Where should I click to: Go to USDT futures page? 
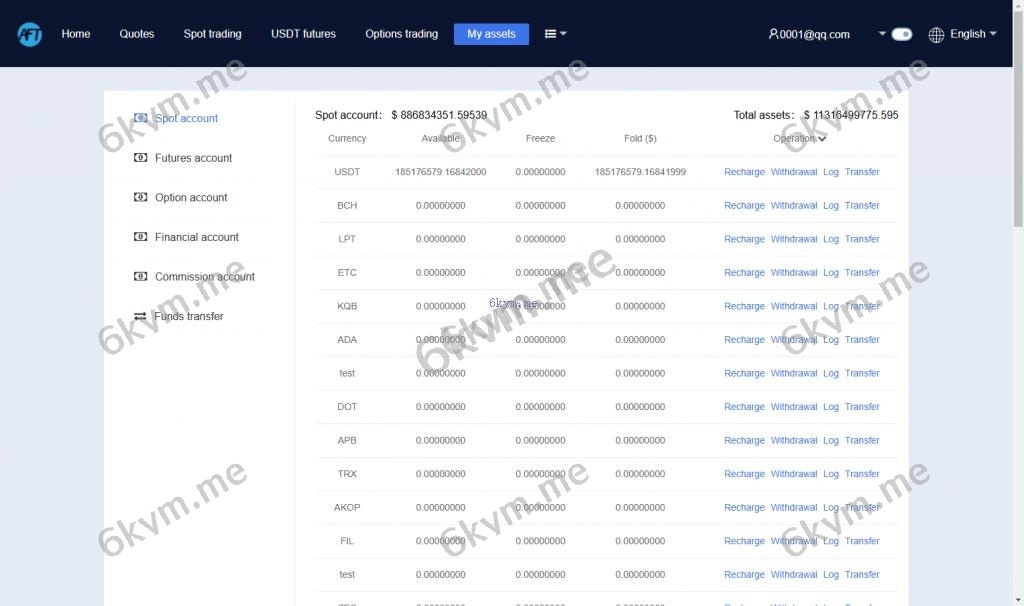pos(303,34)
